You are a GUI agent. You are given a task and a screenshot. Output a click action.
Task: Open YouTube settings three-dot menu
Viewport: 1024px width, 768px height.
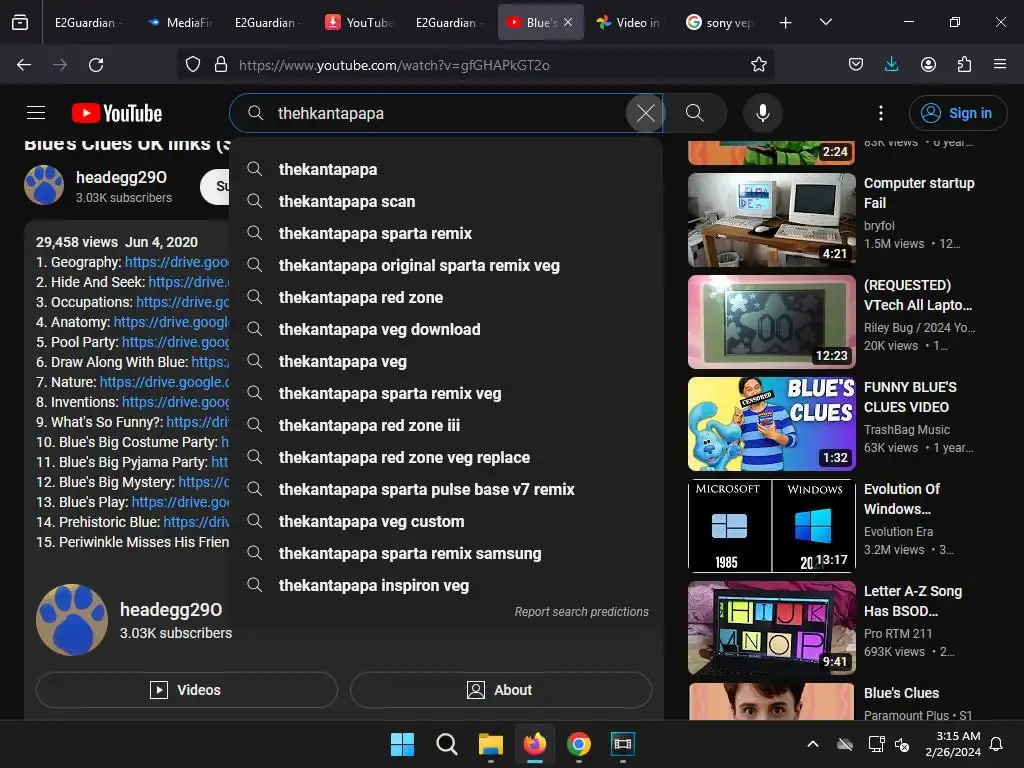(880, 113)
